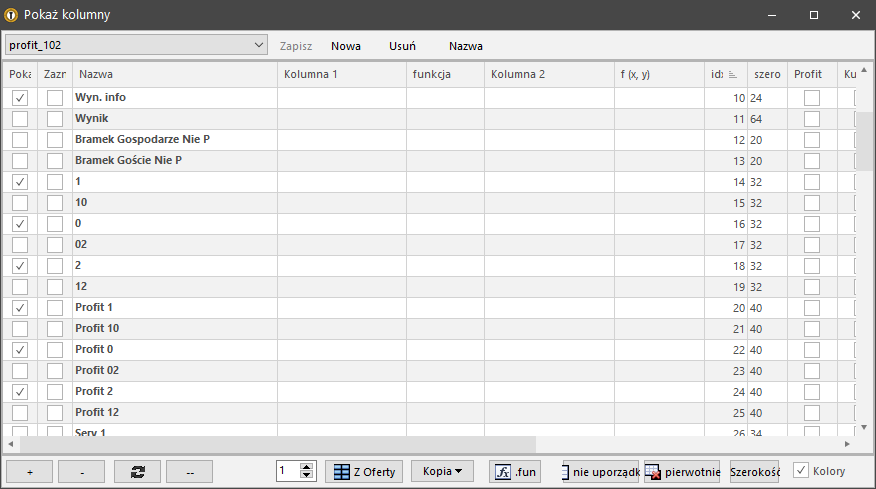Check Zazn checkbox for Profit 1

[x=55, y=308]
